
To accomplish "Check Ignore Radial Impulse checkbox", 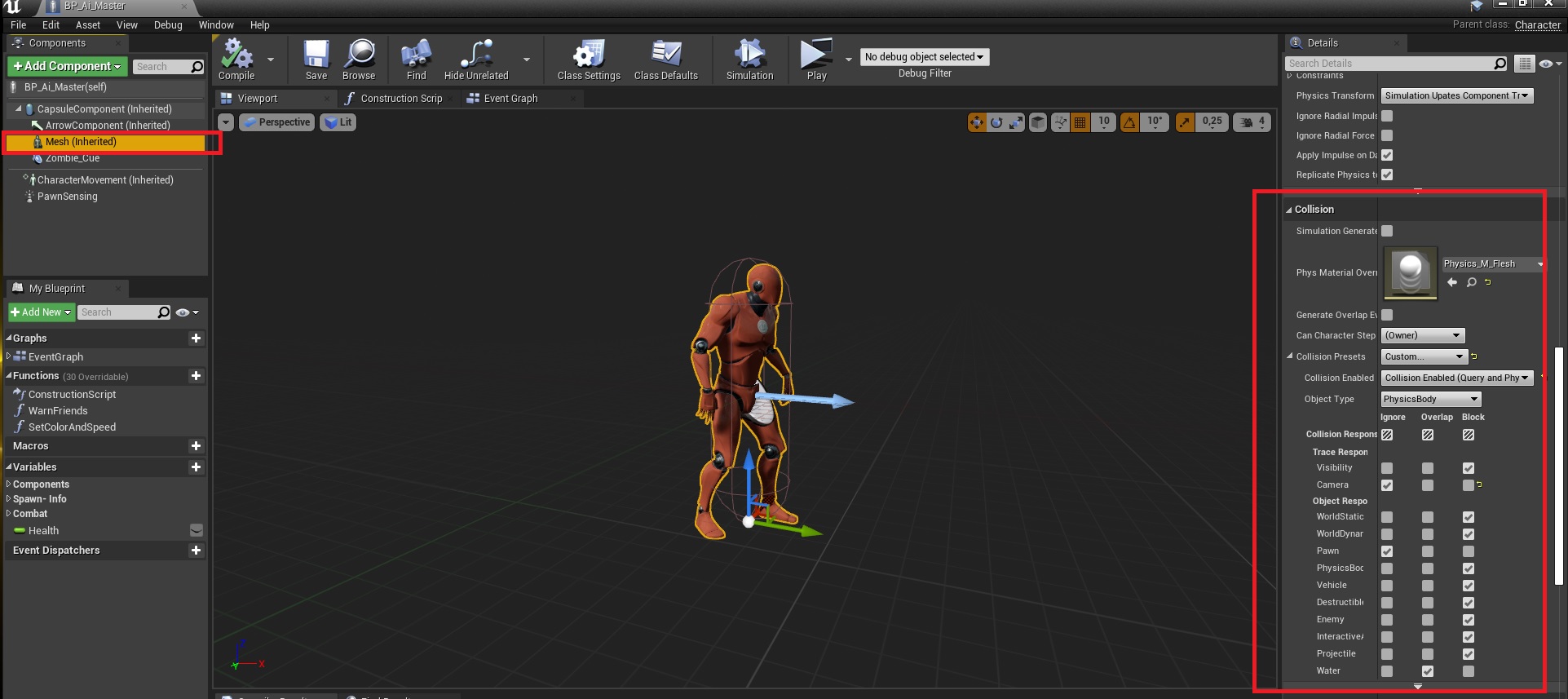I will point(1387,117).
